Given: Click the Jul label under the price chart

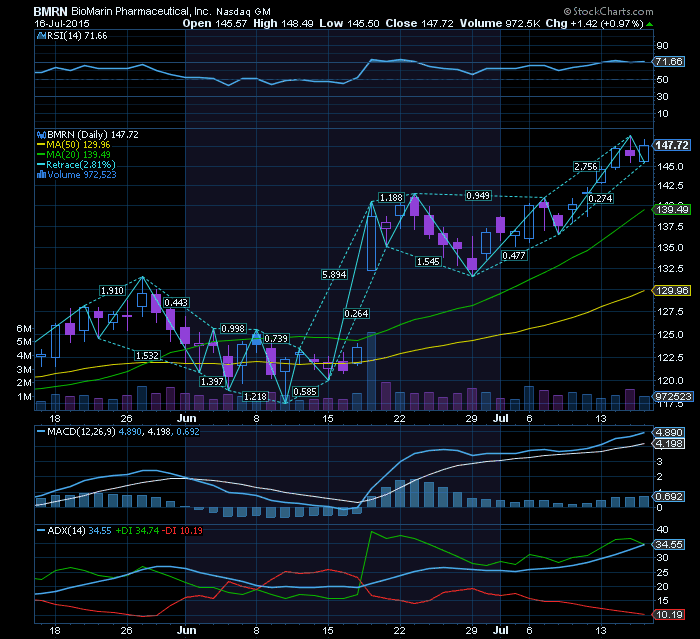Looking at the screenshot, I should 501,418.
